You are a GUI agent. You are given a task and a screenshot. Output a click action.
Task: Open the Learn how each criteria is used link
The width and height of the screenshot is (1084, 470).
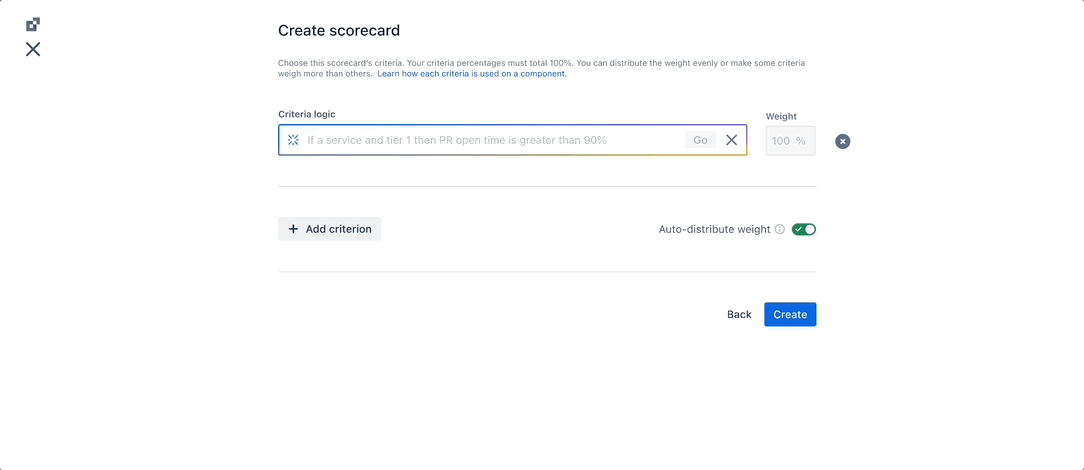(x=472, y=74)
